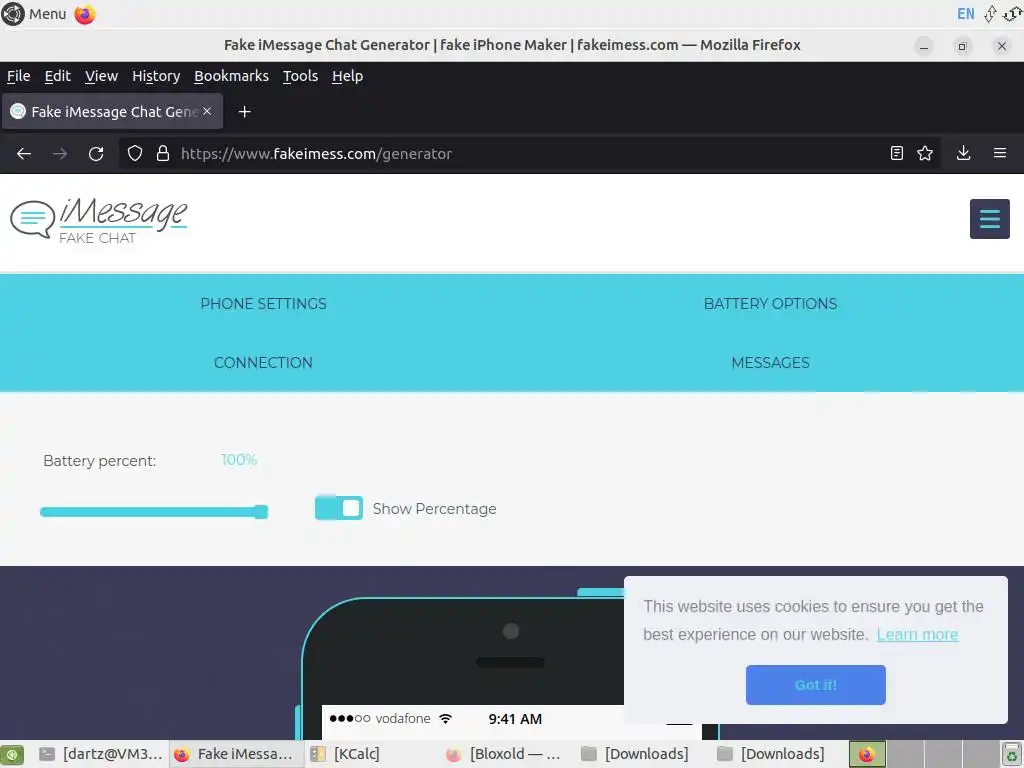Click the EN keyboard layout indicator
The image size is (1024, 768).
[x=965, y=14]
